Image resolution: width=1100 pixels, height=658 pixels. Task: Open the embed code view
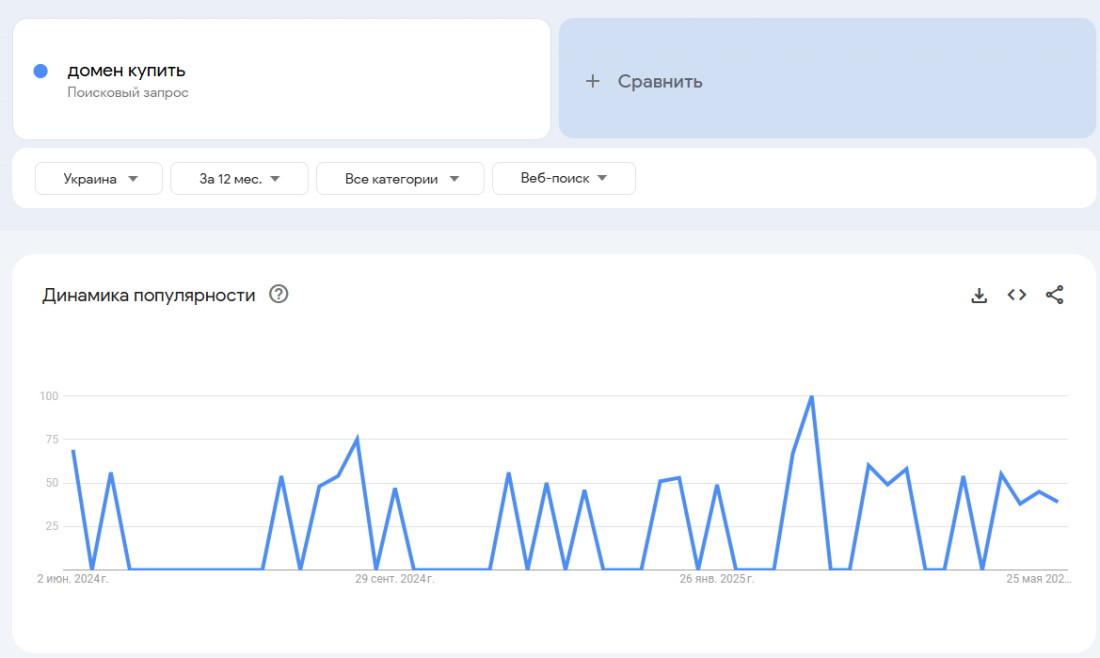coord(1017,294)
